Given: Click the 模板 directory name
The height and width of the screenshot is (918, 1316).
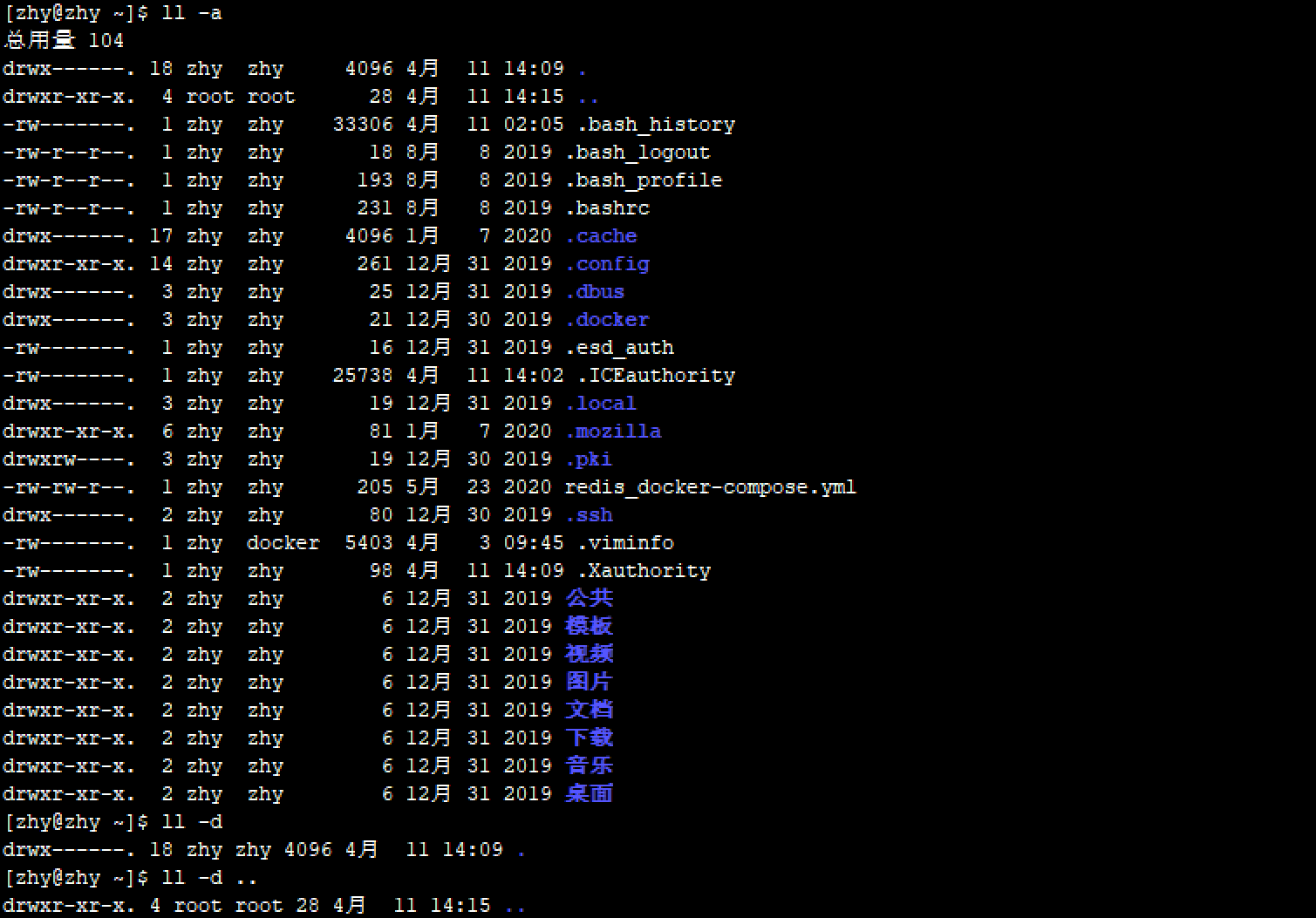Looking at the screenshot, I should pyautogui.click(x=590, y=626).
